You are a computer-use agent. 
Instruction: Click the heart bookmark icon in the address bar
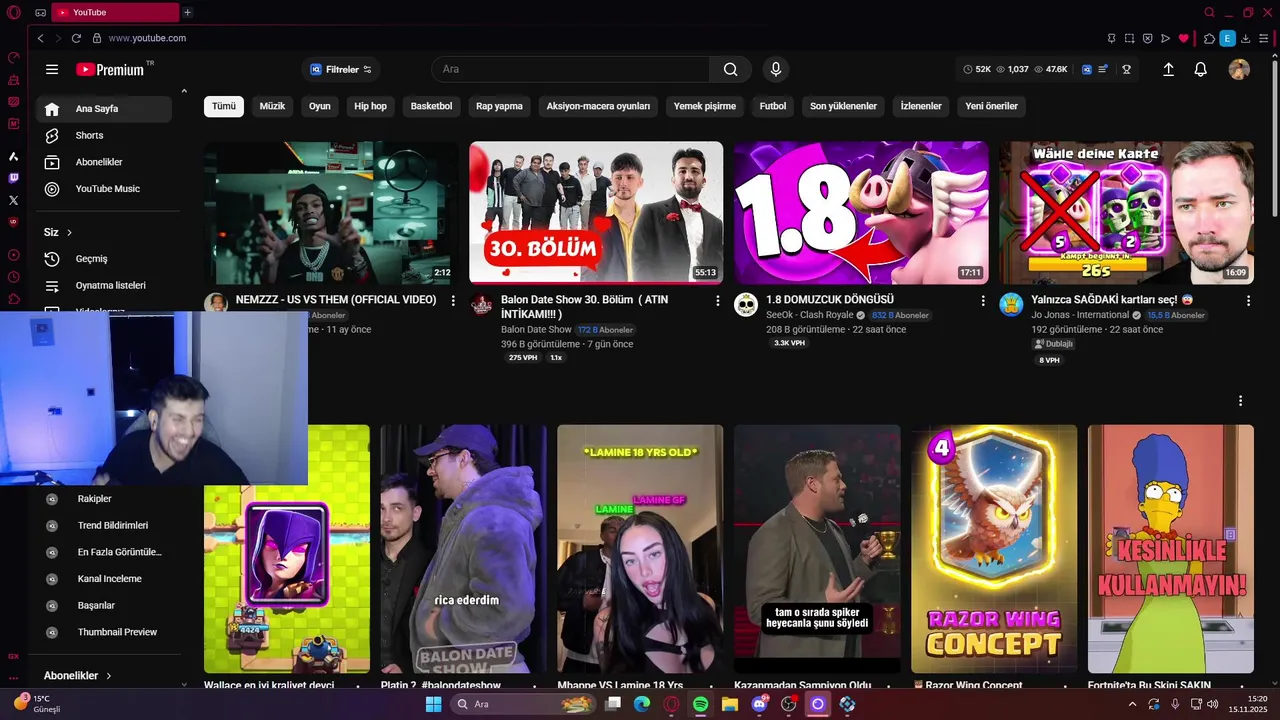1183,38
